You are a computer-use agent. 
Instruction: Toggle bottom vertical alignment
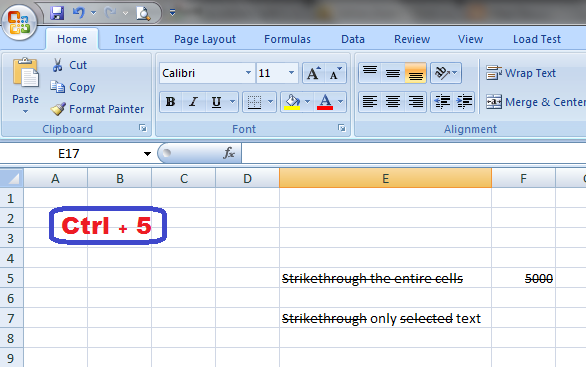(x=415, y=73)
